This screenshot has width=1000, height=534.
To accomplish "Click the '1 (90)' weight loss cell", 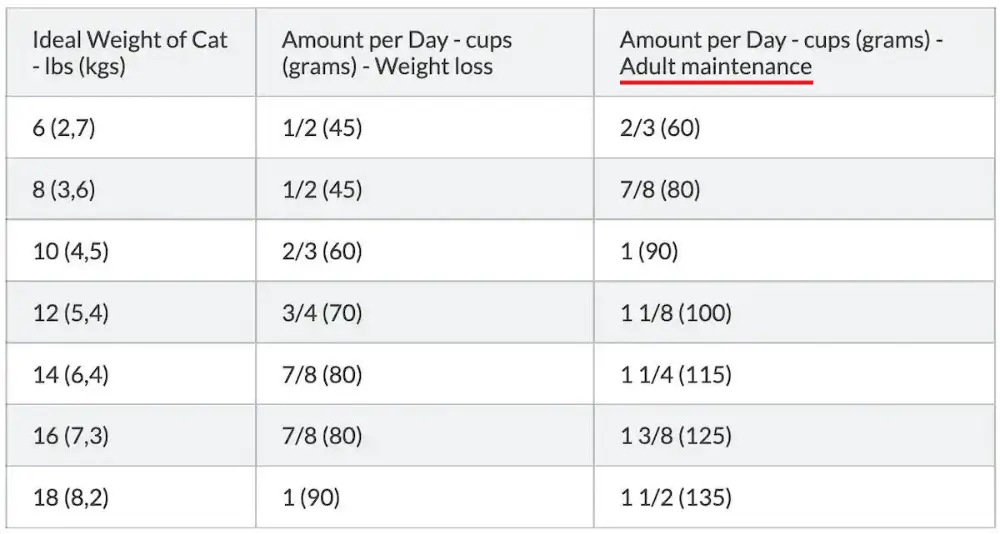I will tap(311, 497).
